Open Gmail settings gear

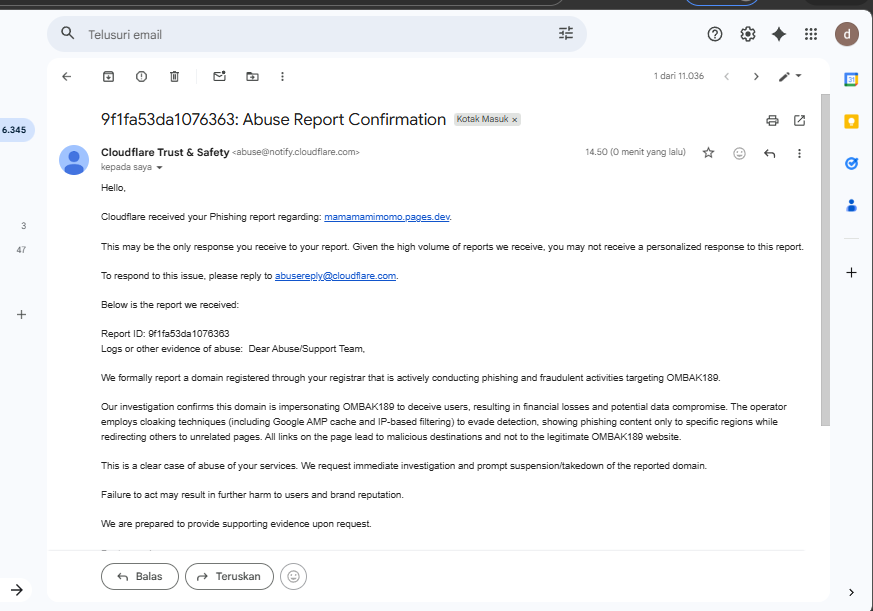click(747, 35)
